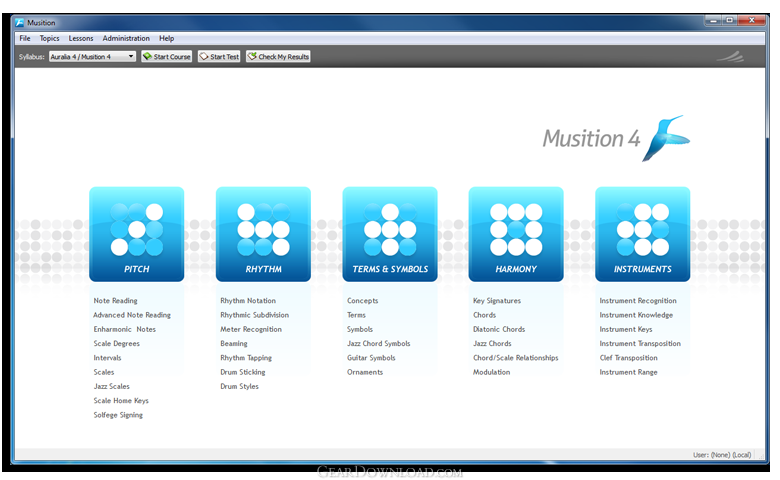
Task: Choose the Guitar Symbols topic
Action: [x=371, y=358]
